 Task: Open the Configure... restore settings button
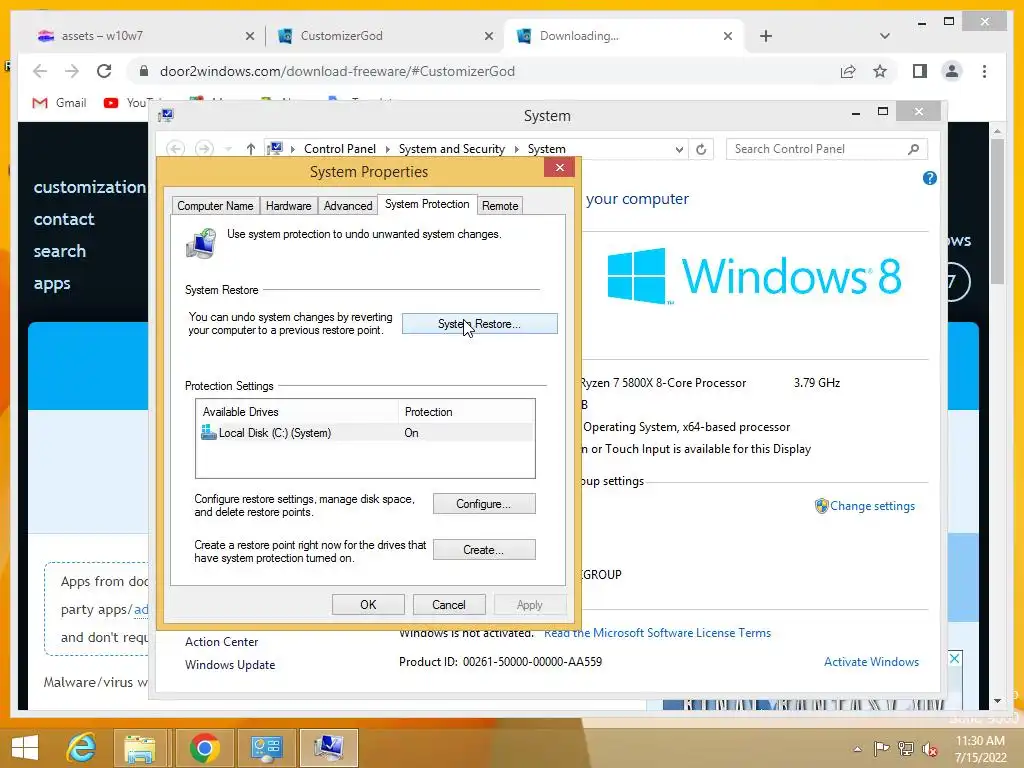(484, 504)
